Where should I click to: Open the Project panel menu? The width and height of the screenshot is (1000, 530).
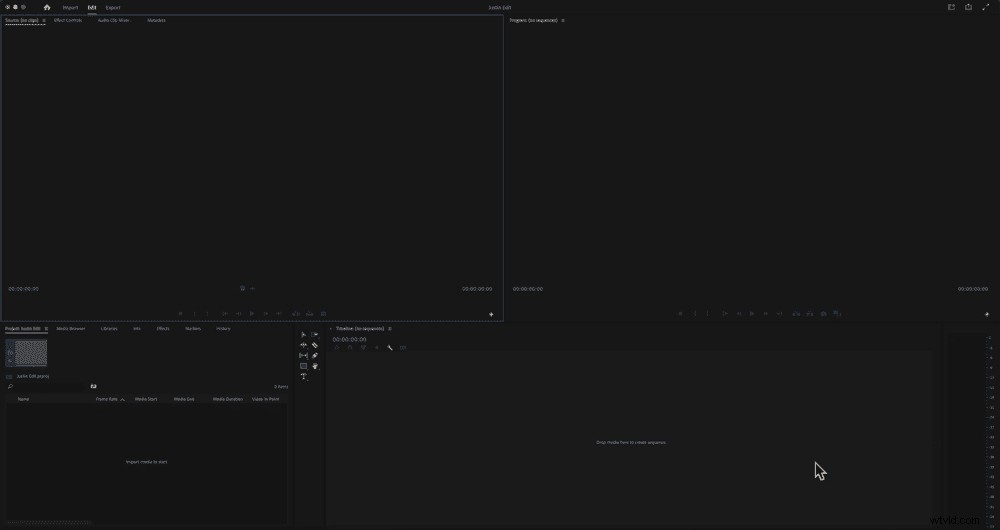46,328
